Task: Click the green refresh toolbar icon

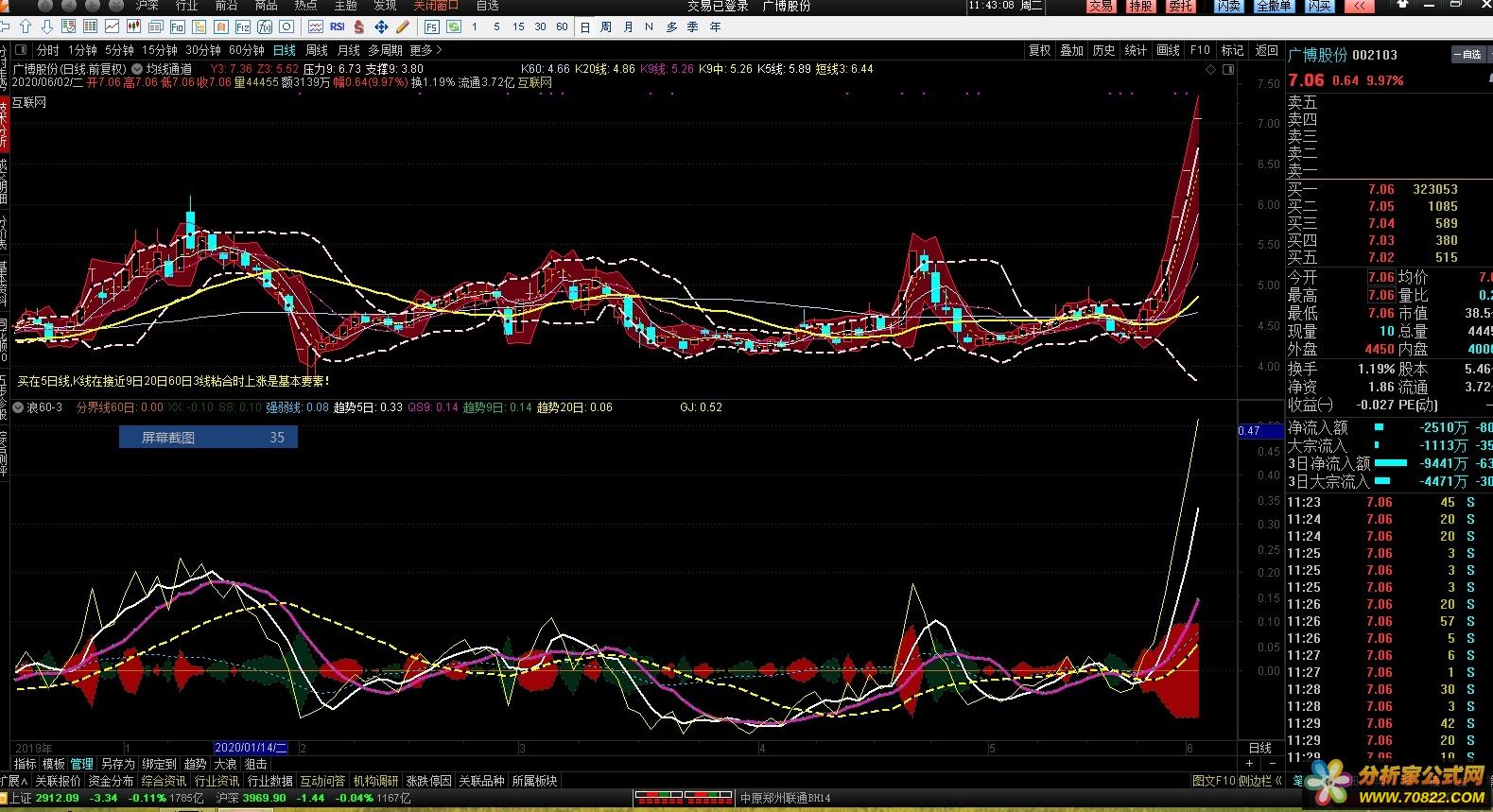Action: click(454, 26)
